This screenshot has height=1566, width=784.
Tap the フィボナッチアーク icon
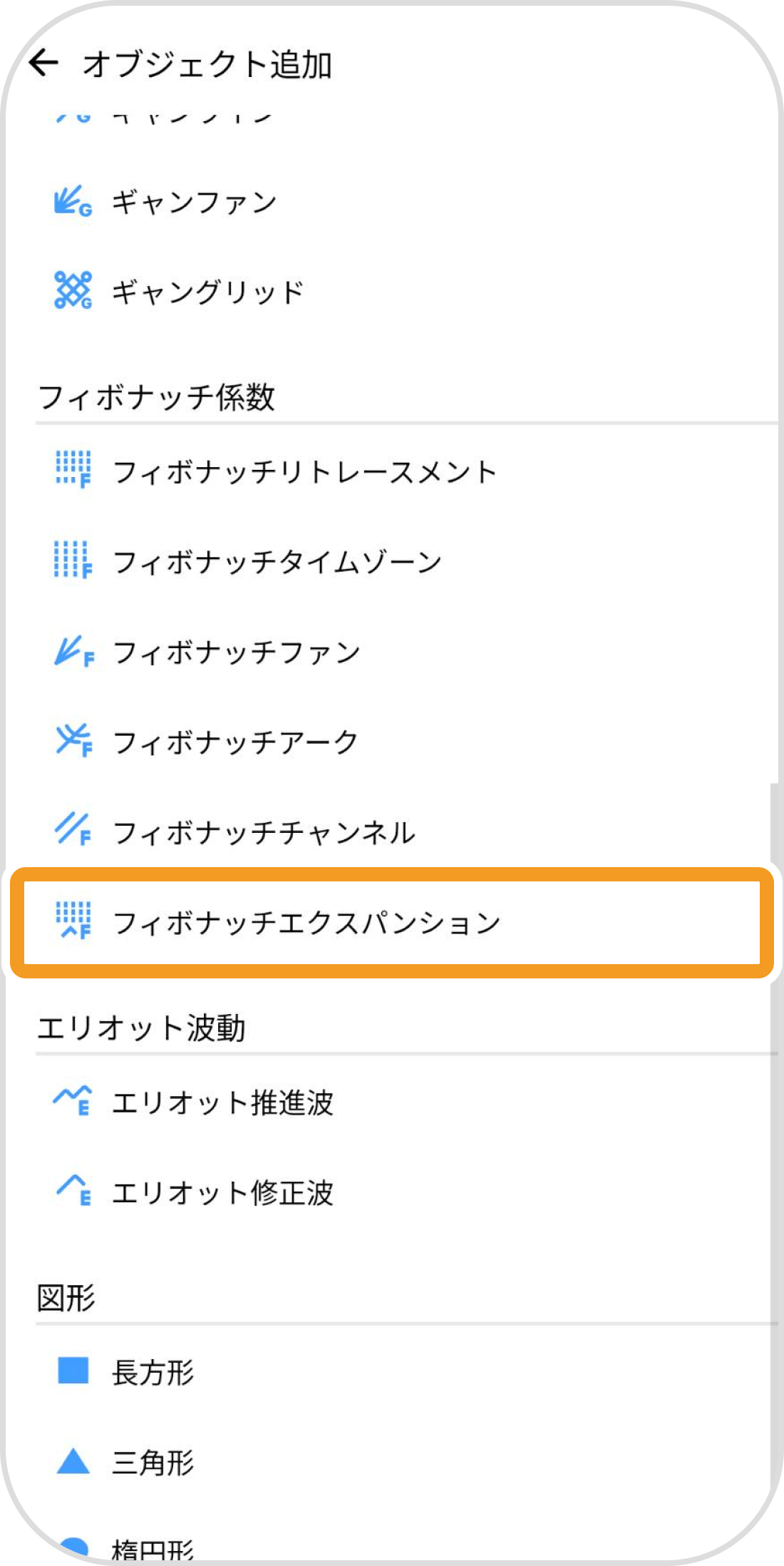coord(71,741)
